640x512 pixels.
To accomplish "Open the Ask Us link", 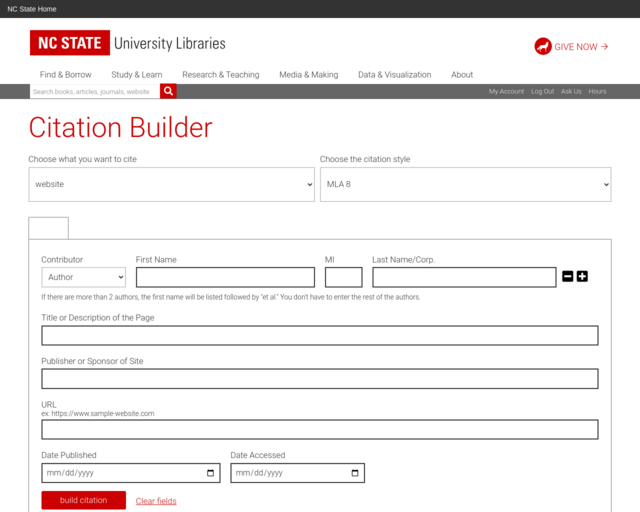I will (571, 91).
